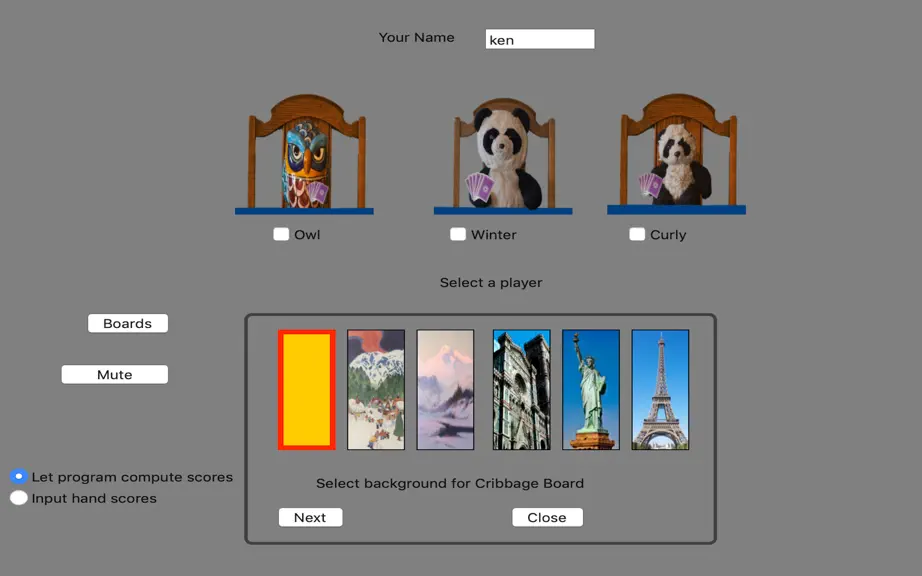
Task: Choose Input hand scores radio button
Action: click(19, 498)
